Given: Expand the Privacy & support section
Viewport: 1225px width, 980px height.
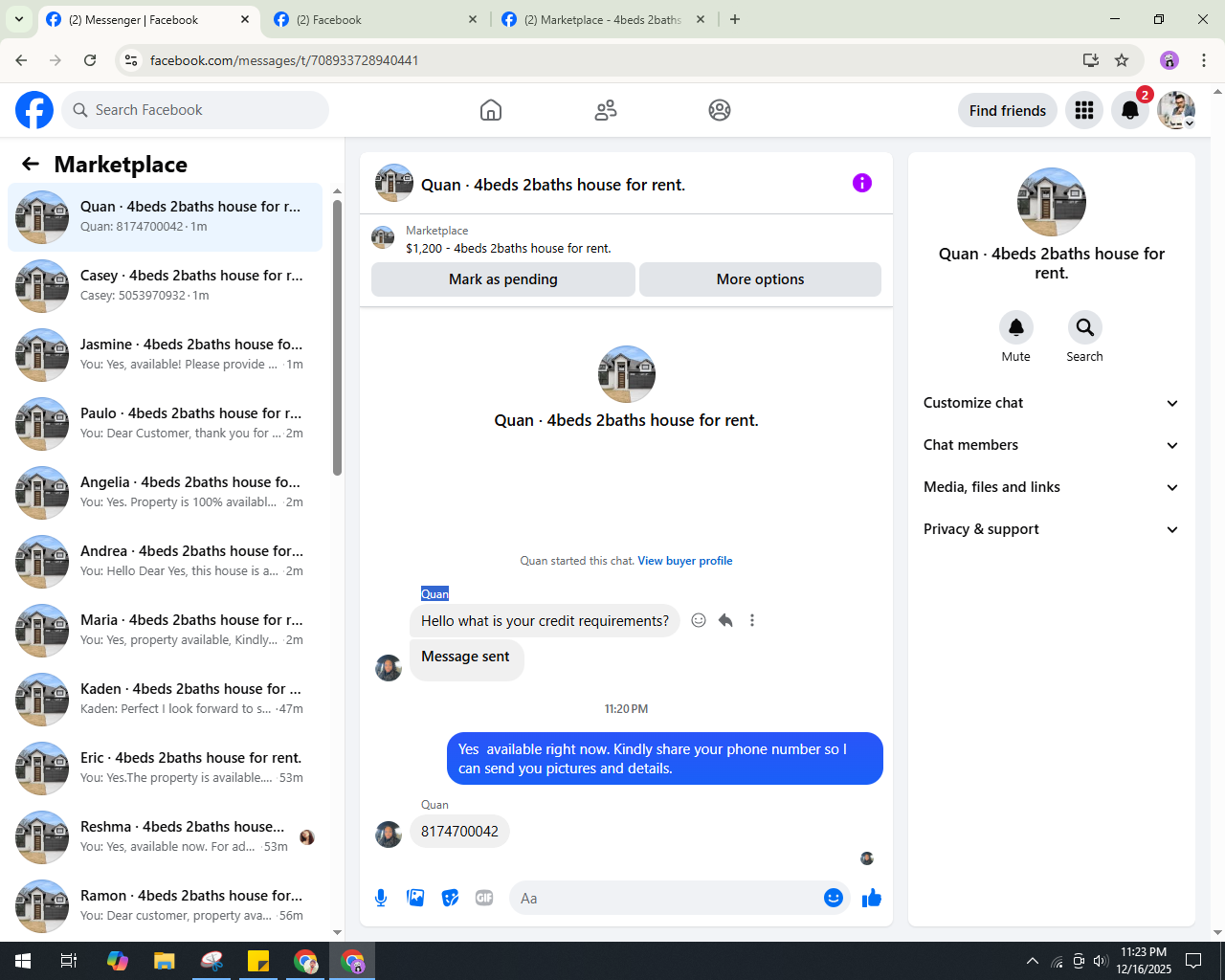Looking at the screenshot, I should click(1052, 529).
